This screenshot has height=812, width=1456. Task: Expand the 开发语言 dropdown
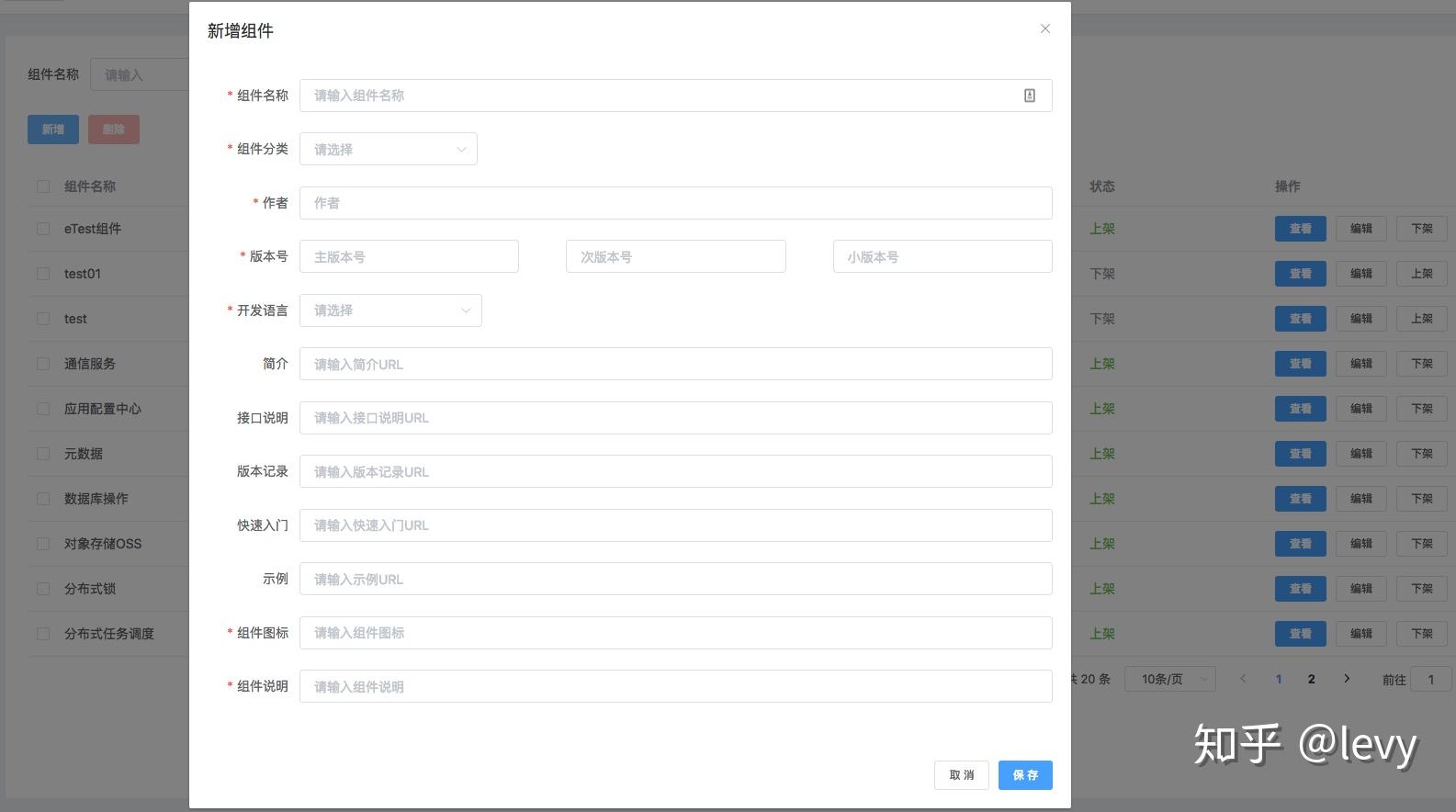pos(390,310)
